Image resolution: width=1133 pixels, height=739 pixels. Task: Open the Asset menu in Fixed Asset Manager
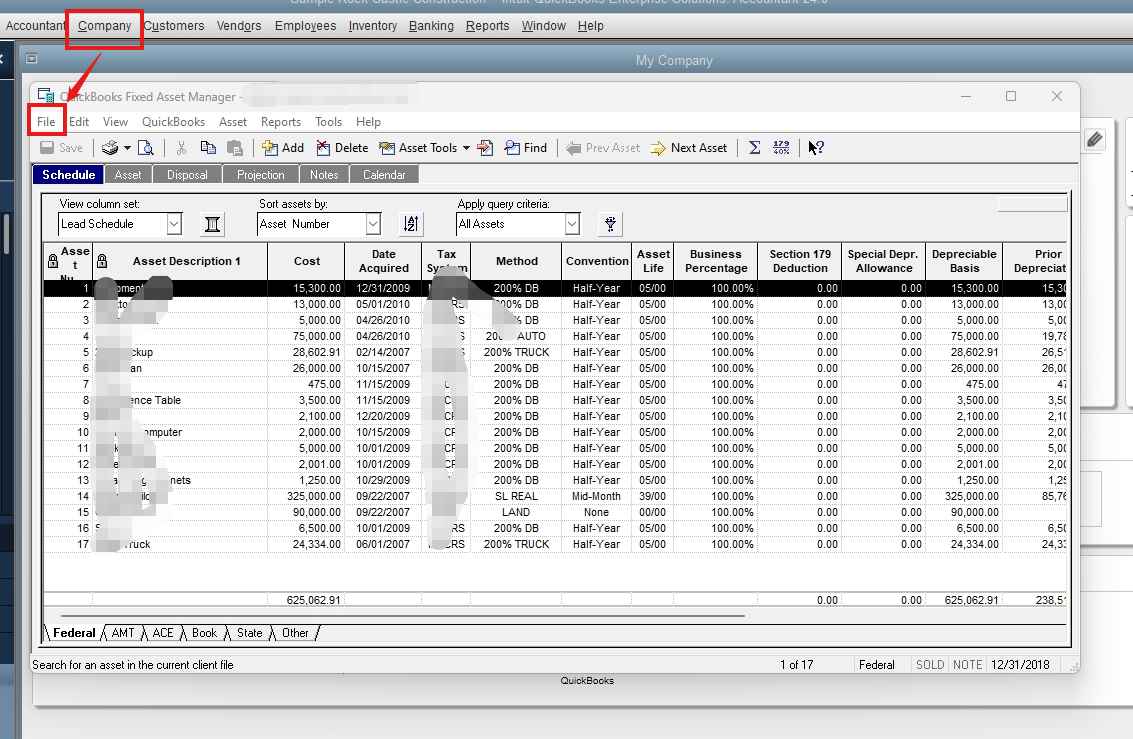click(233, 121)
